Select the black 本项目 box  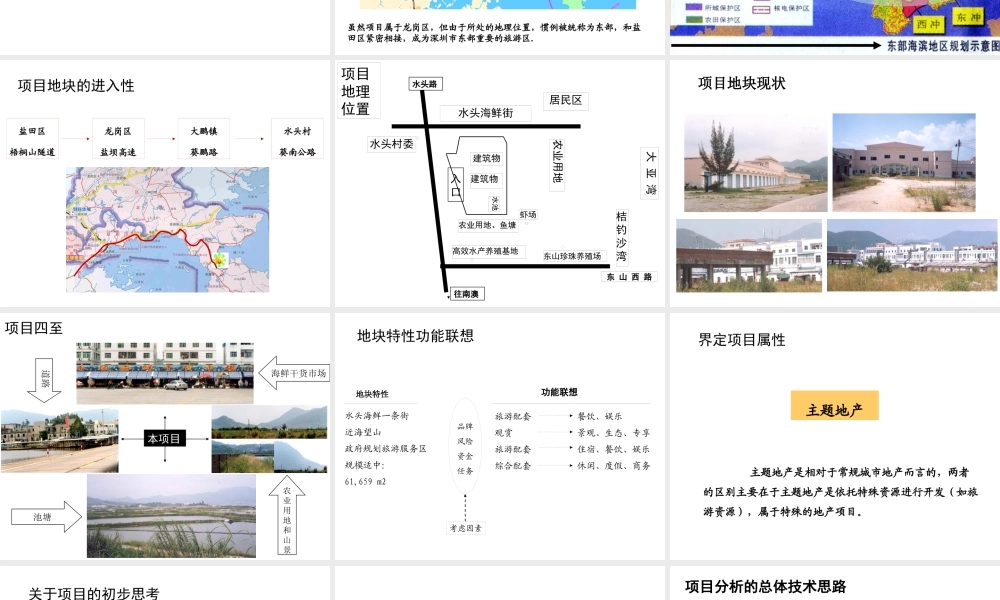click(165, 438)
